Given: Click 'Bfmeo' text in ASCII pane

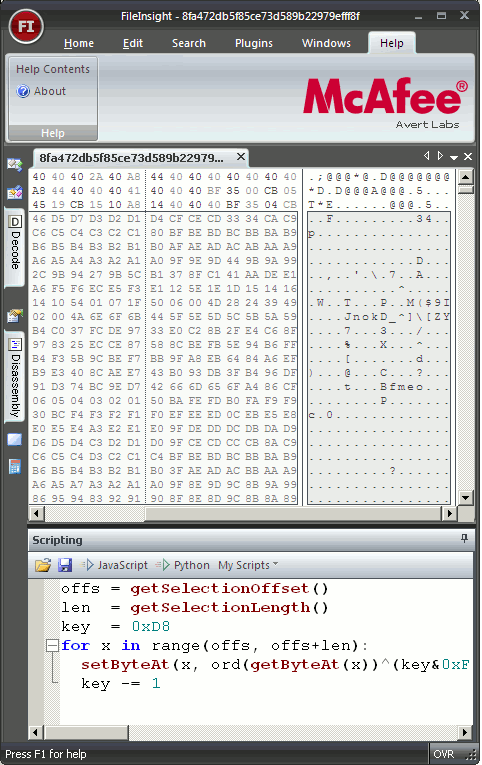Looking at the screenshot, I should (x=401, y=387).
